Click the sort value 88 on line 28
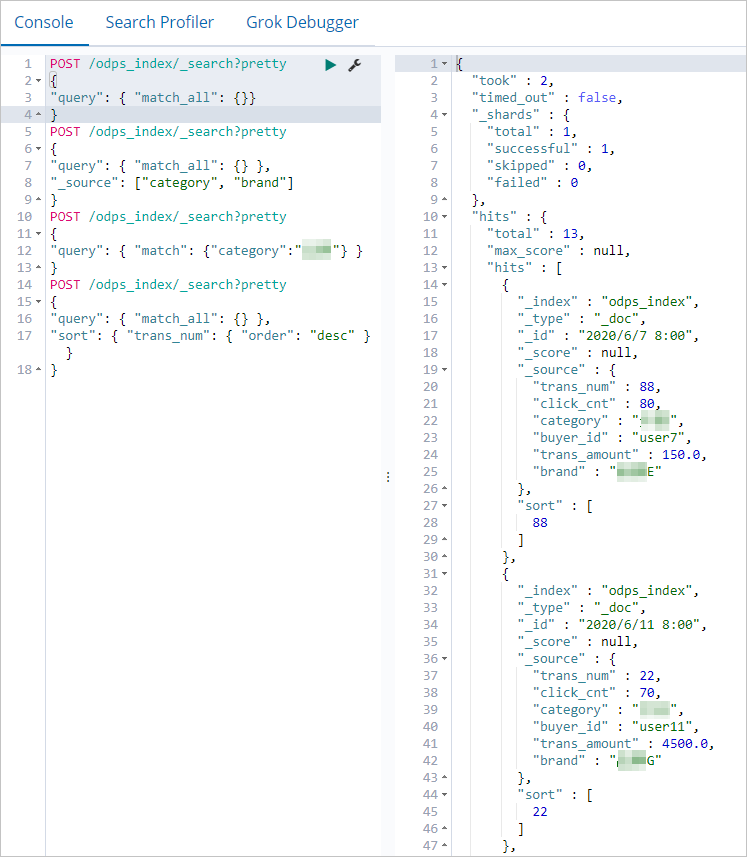Viewport: 747px width, 857px height. pyautogui.click(x=540, y=523)
